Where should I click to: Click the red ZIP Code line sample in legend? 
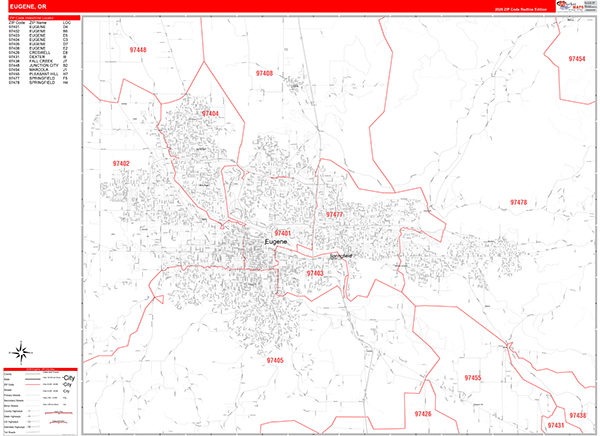click(x=33, y=384)
